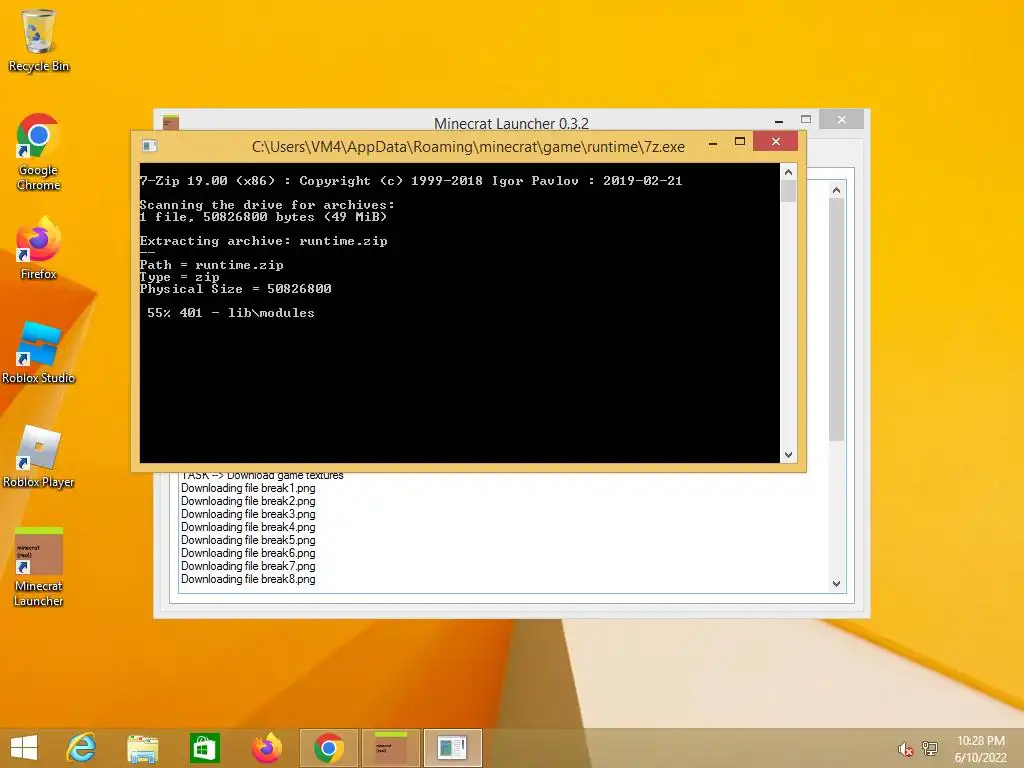Open the Windows Start button
This screenshot has width=1024, height=768.
tap(24, 748)
